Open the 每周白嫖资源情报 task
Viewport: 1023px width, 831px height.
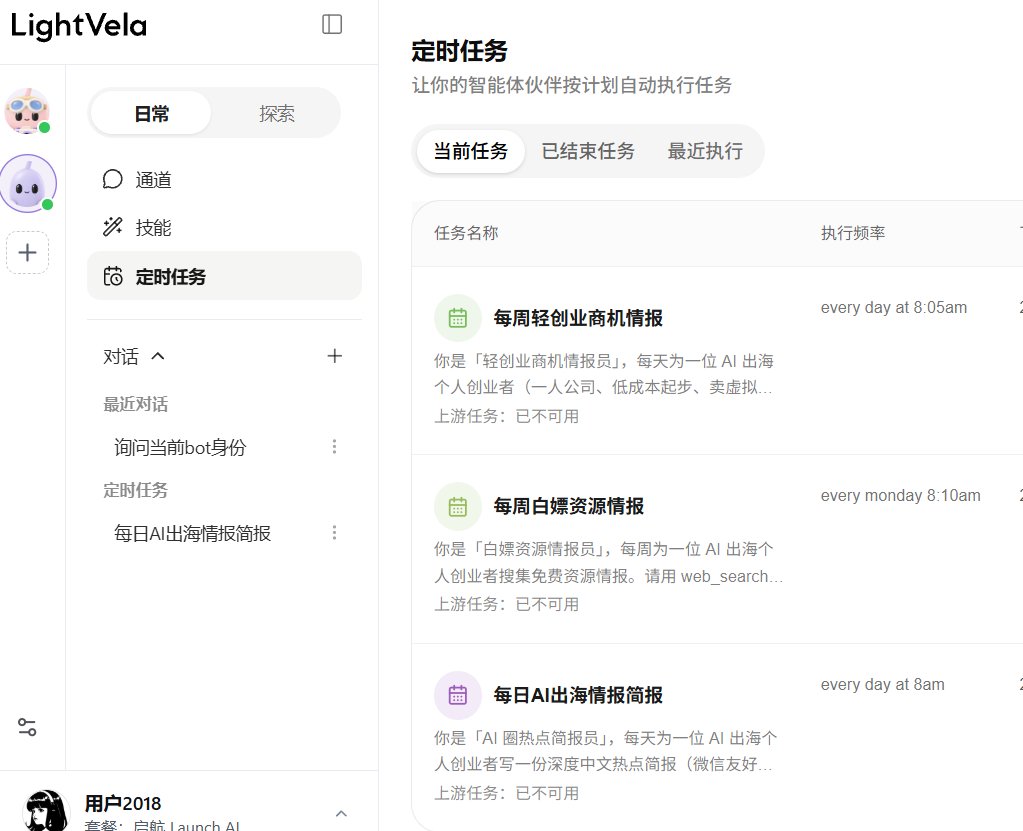[x=568, y=506]
